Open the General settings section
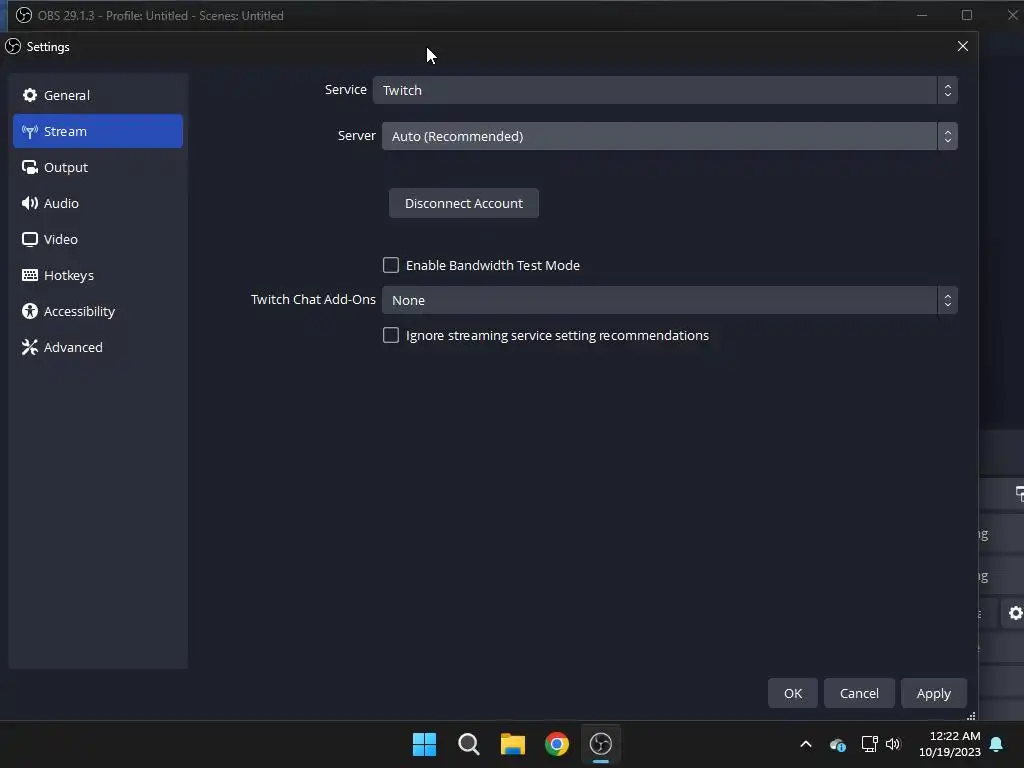The width and height of the screenshot is (1024, 768). pyautogui.click(x=98, y=95)
